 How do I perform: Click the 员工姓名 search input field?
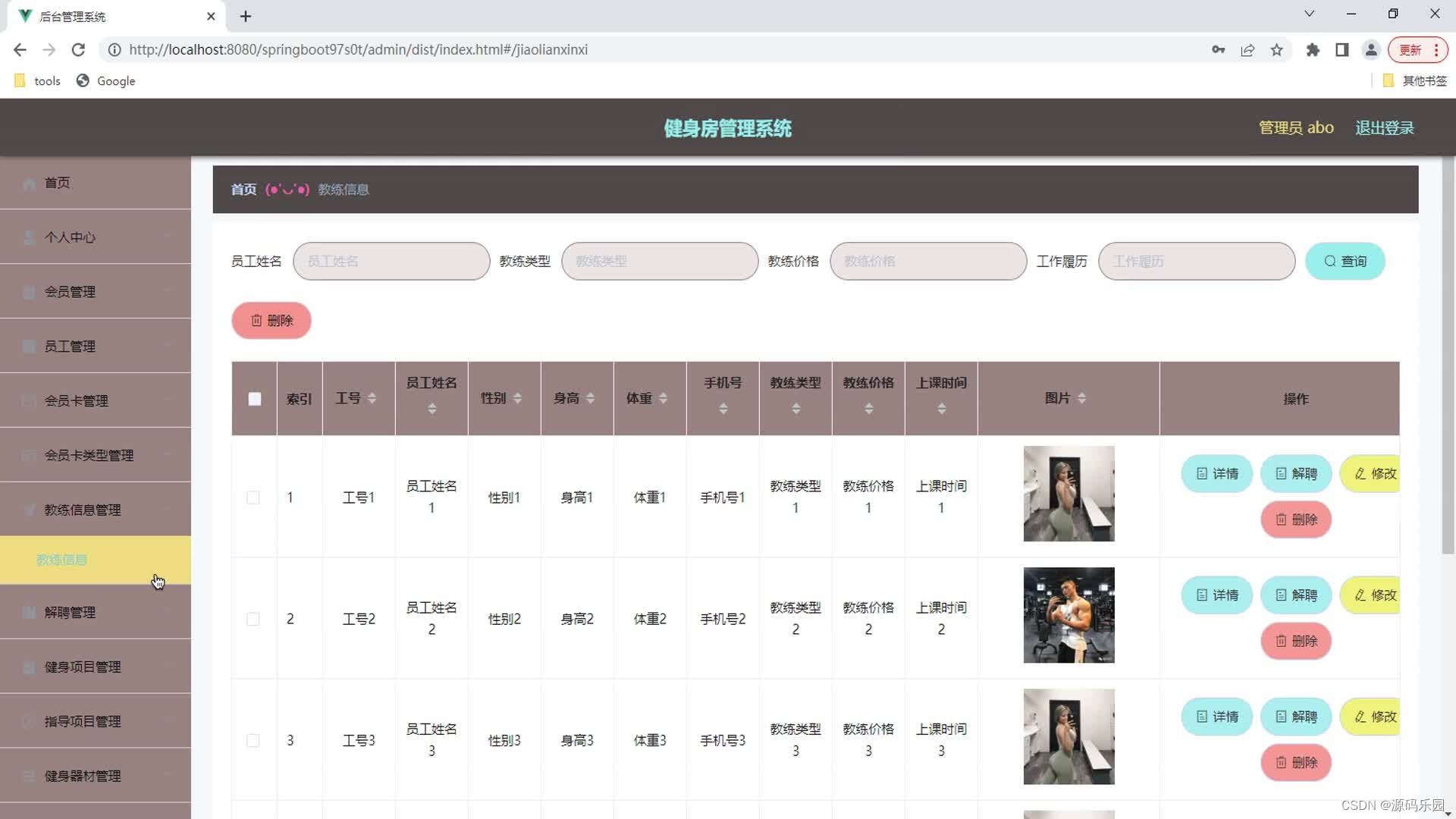(x=391, y=261)
